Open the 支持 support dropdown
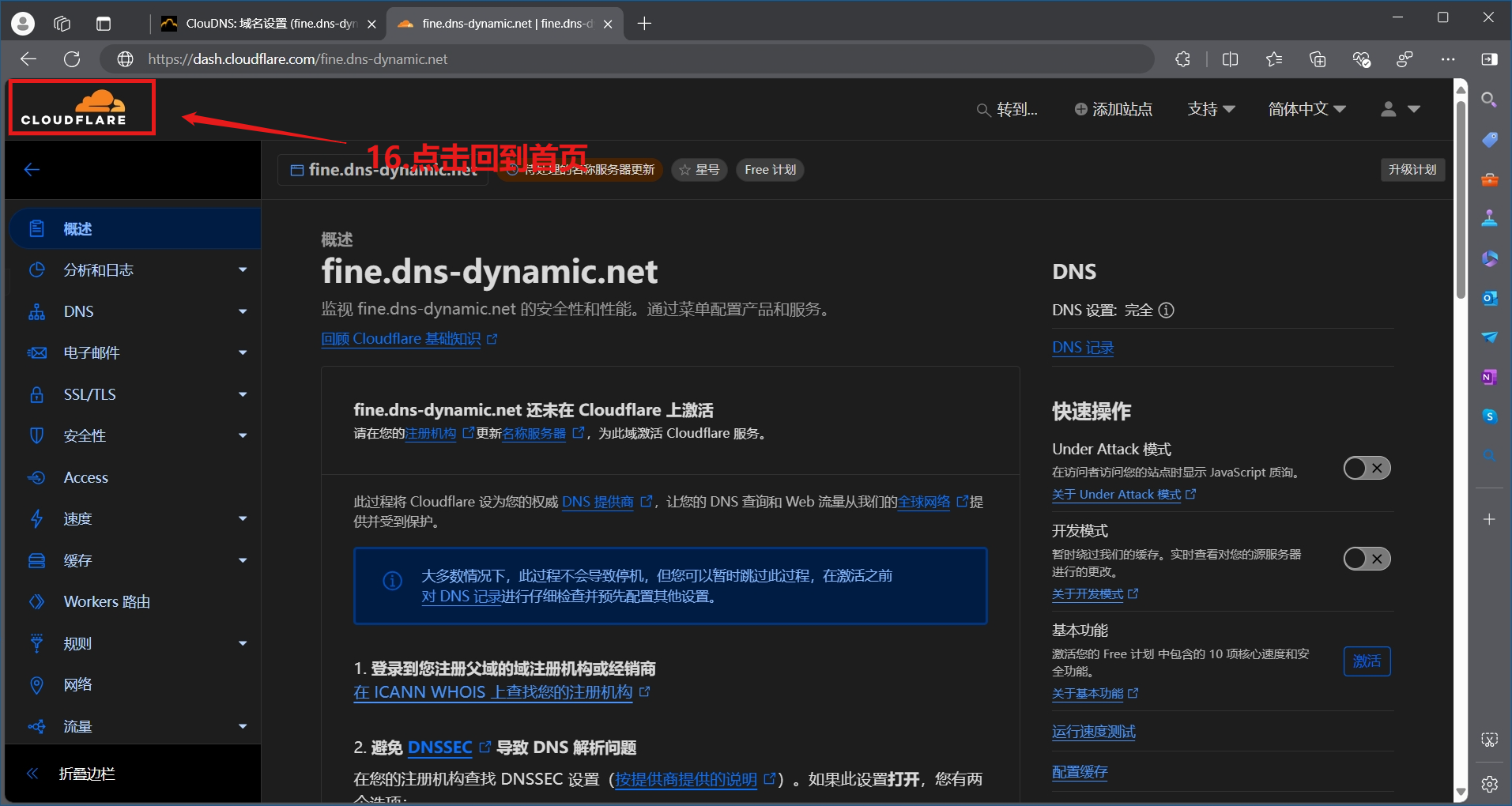 click(1211, 109)
